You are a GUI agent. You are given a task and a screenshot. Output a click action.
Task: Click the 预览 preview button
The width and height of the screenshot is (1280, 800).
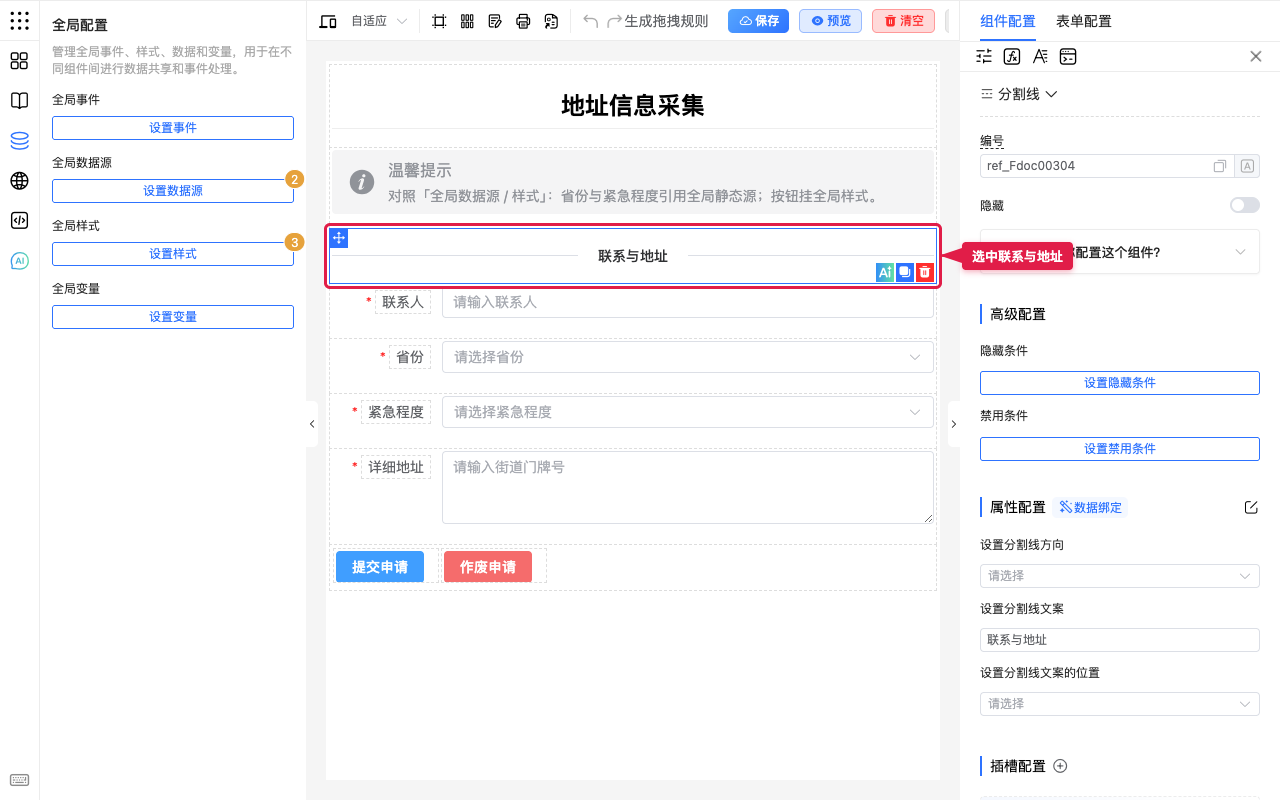tap(830, 21)
